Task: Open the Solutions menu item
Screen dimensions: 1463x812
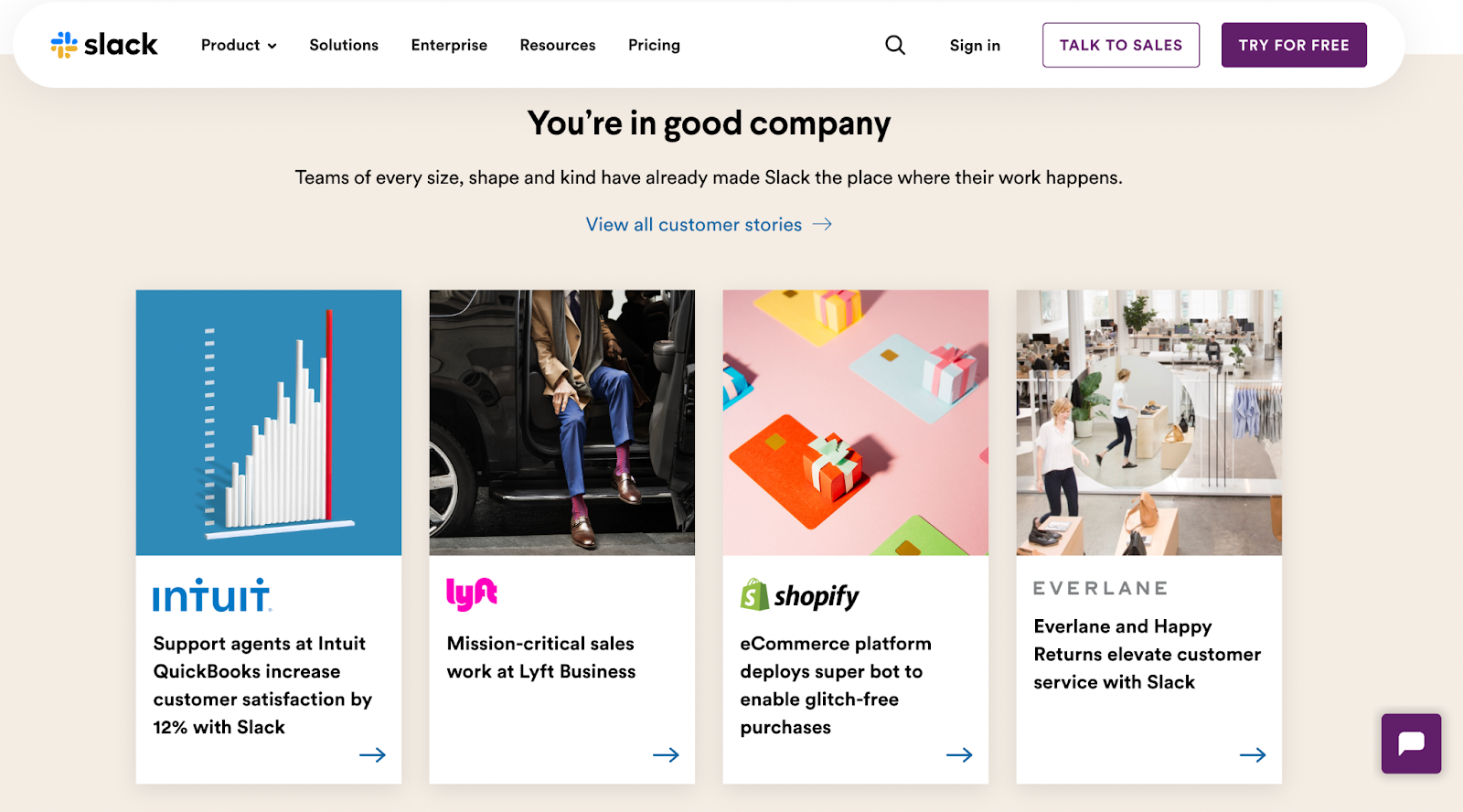Action: (344, 45)
